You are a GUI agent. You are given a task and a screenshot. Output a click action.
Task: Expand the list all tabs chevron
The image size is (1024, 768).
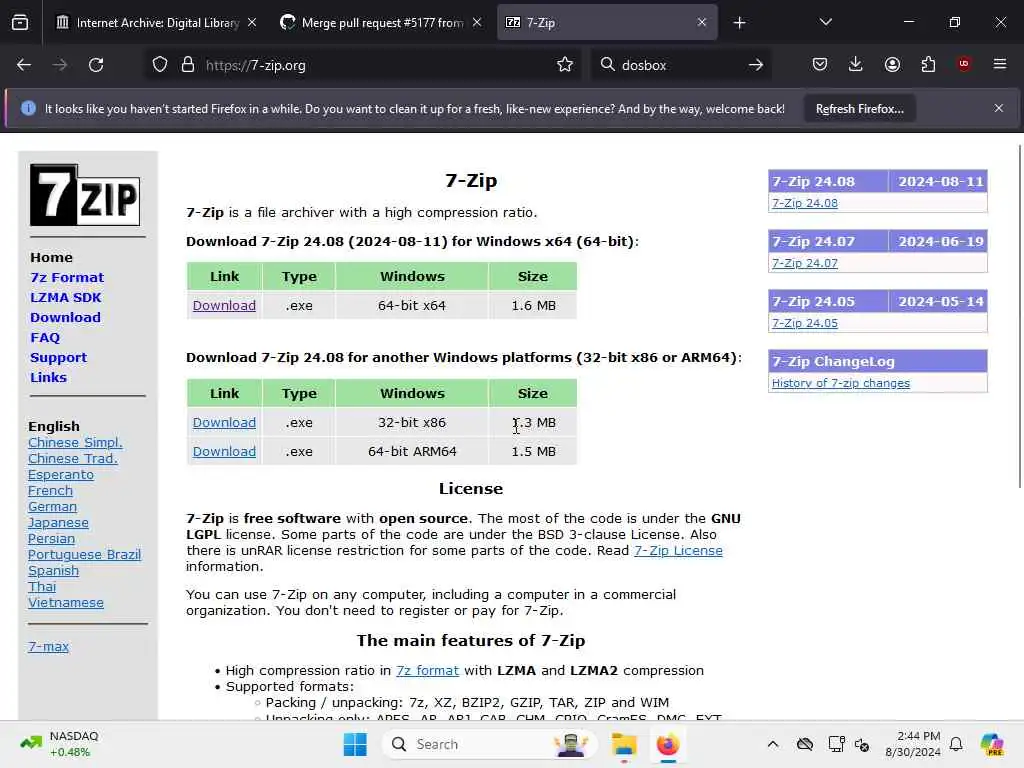click(x=825, y=22)
